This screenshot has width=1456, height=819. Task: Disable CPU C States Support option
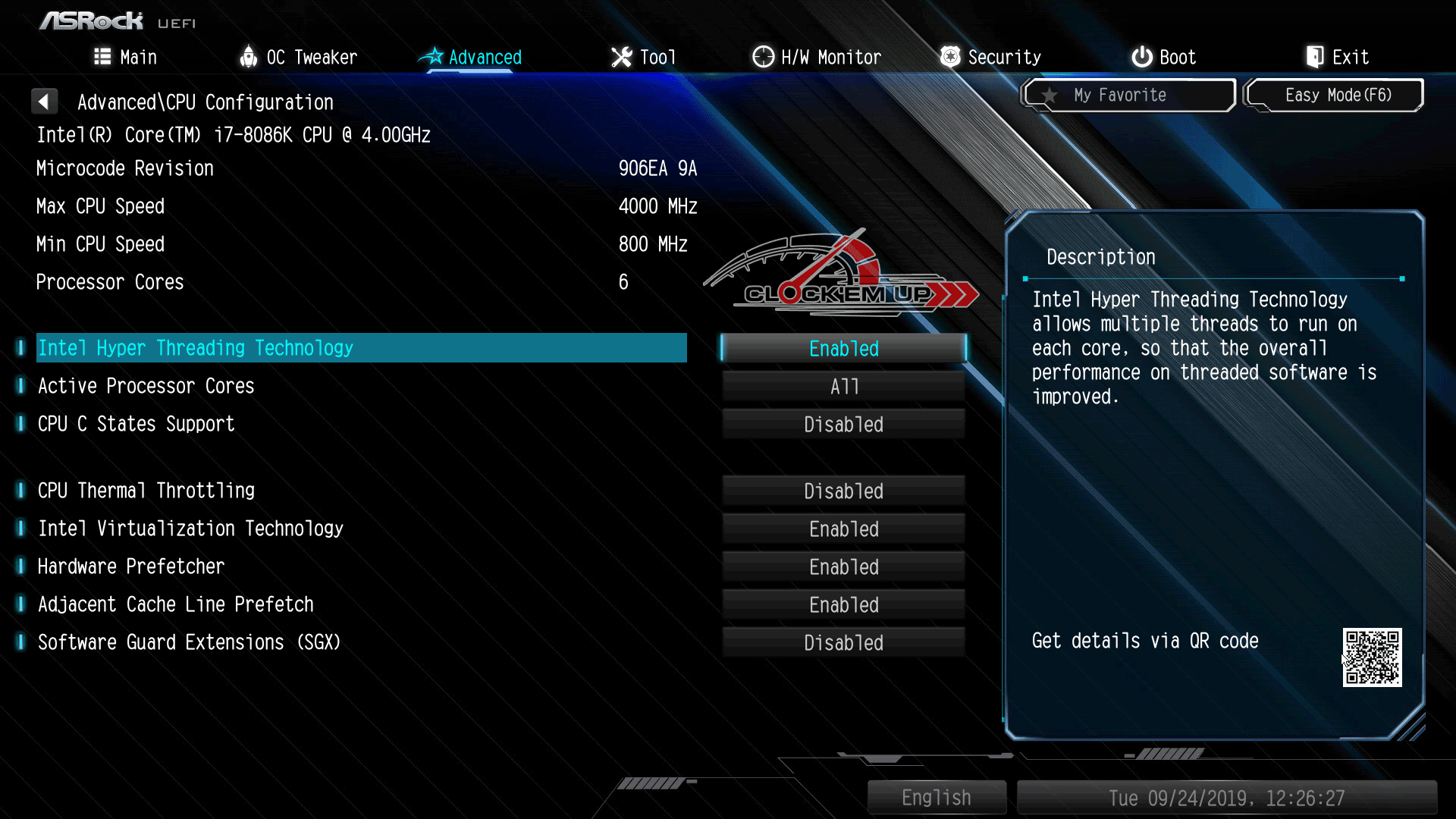point(843,424)
